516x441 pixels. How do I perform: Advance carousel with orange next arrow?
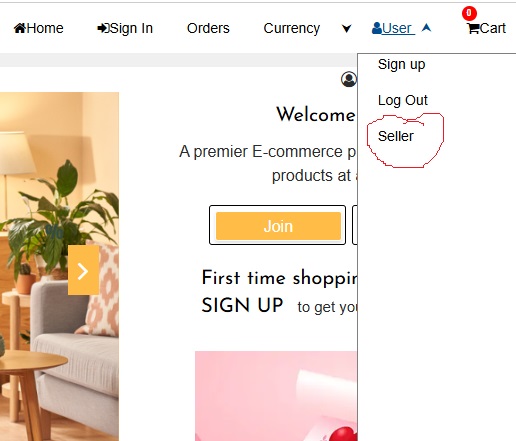click(x=83, y=270)
